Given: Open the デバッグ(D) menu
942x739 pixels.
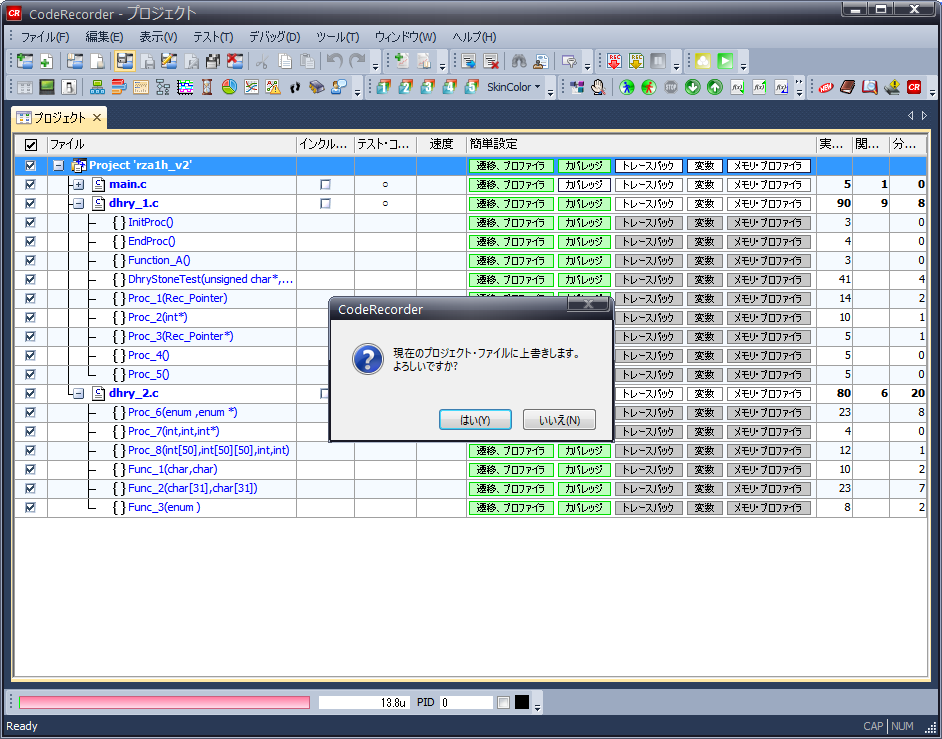Looking at the screenshot, I should tap(275, 37).
